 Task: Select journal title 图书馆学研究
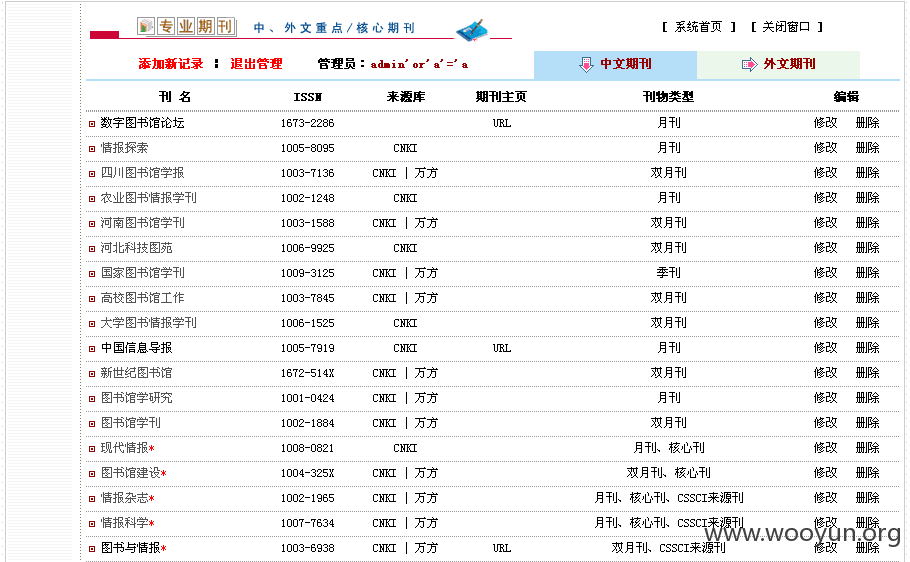136,398
